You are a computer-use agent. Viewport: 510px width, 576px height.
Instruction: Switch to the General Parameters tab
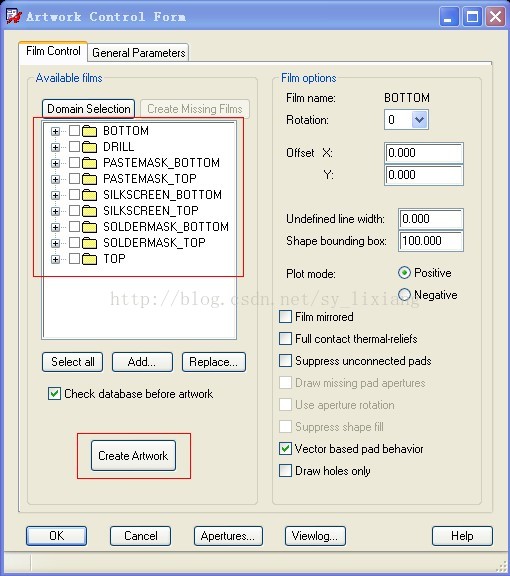pyautogui.click(x=139, y=53)
